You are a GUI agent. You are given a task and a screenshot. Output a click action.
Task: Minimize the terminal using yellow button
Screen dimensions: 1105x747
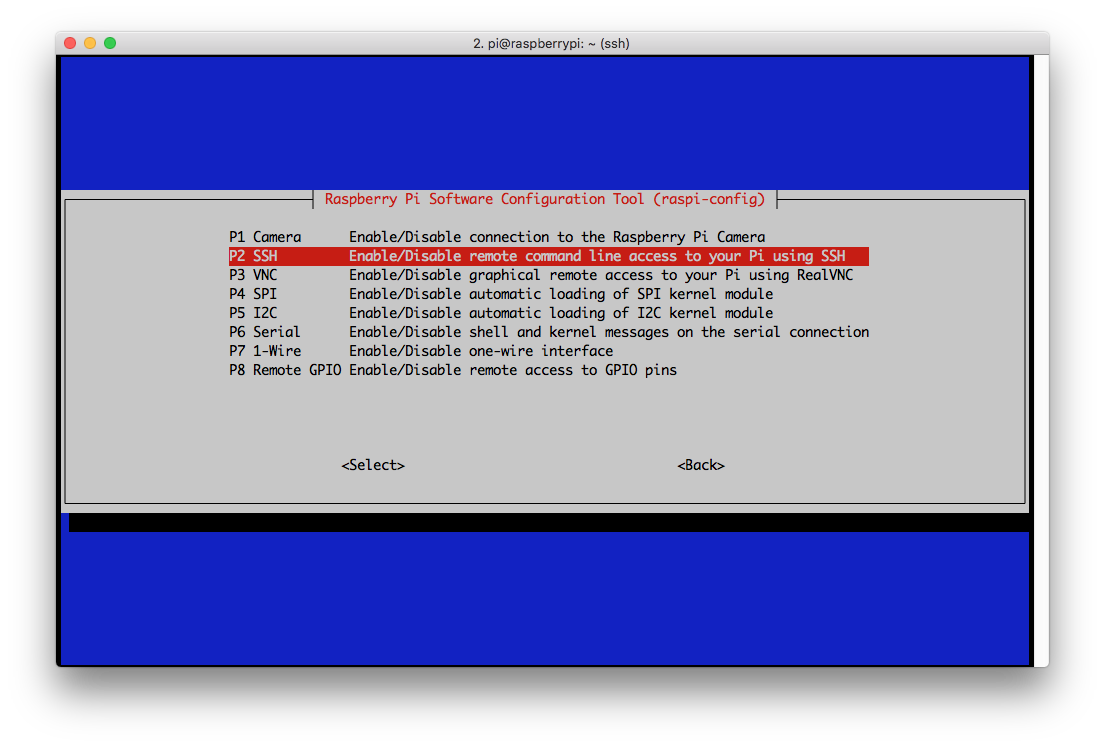pyautogui.click(x=89, y=43)
